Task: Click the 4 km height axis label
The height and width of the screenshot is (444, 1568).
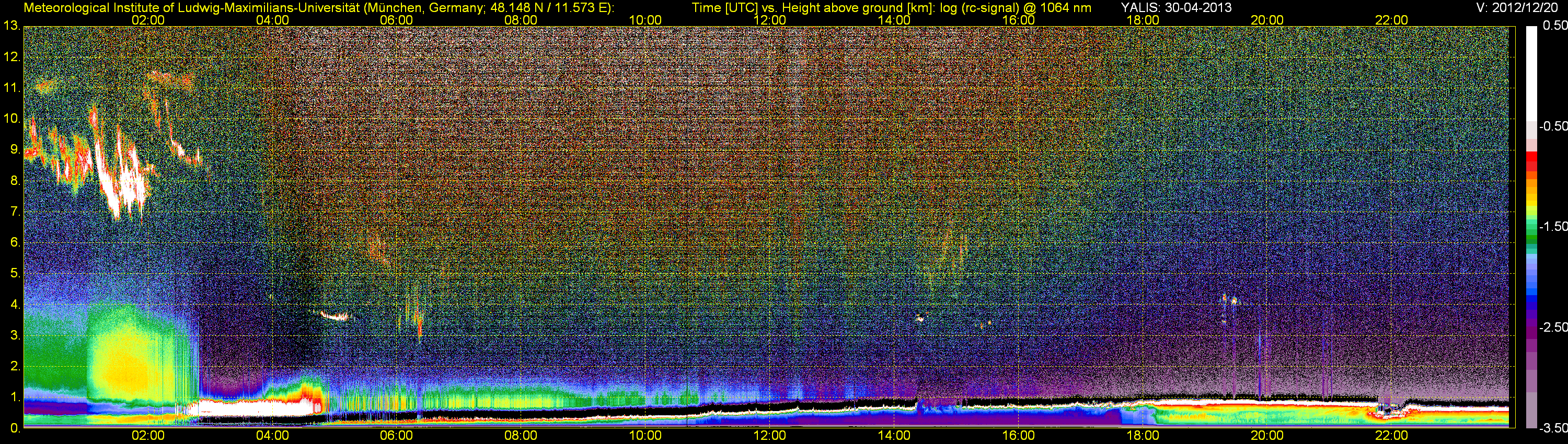Action: [15, 304]
